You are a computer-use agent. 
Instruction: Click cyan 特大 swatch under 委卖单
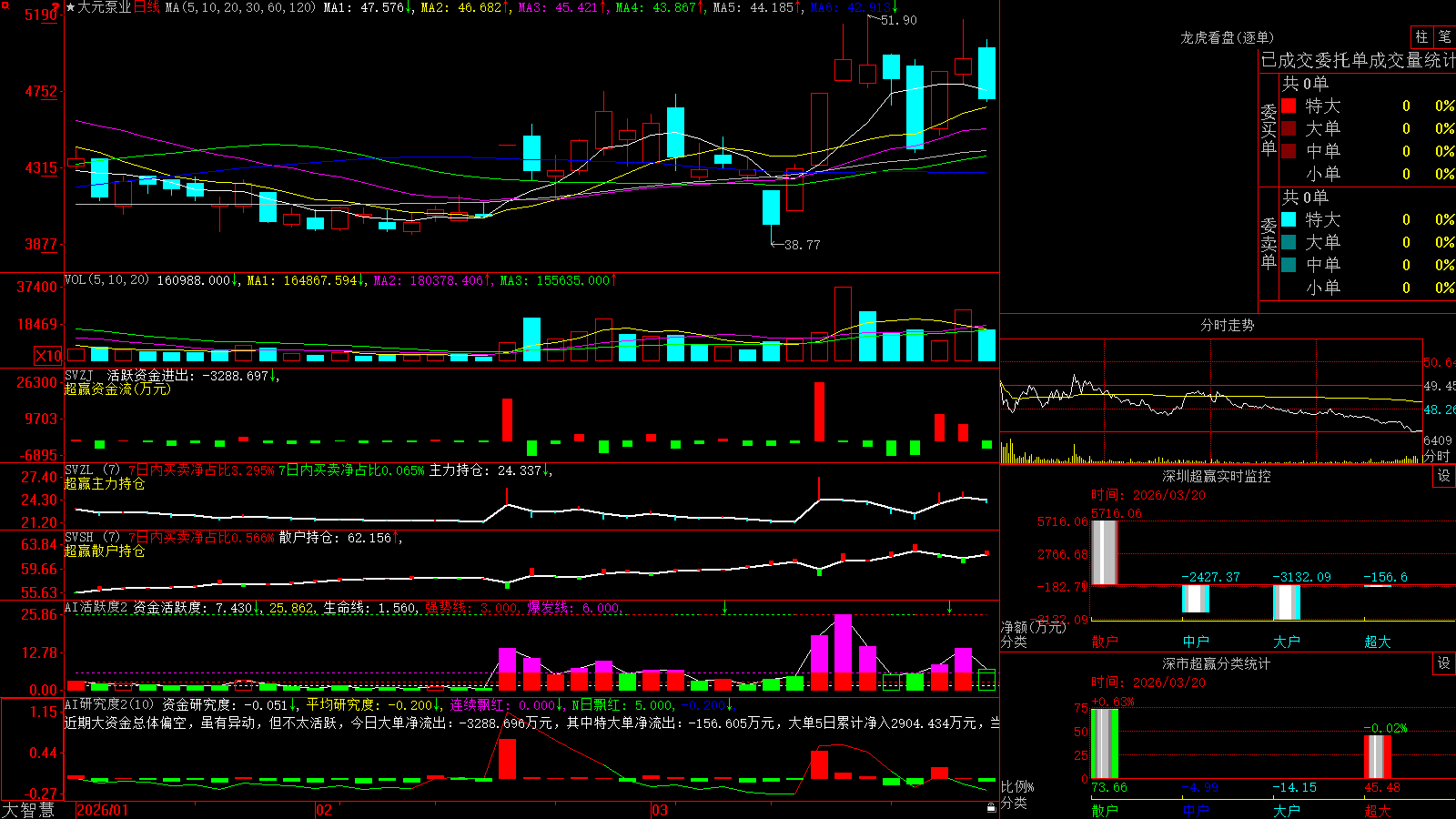click(x=1289, y=219)
